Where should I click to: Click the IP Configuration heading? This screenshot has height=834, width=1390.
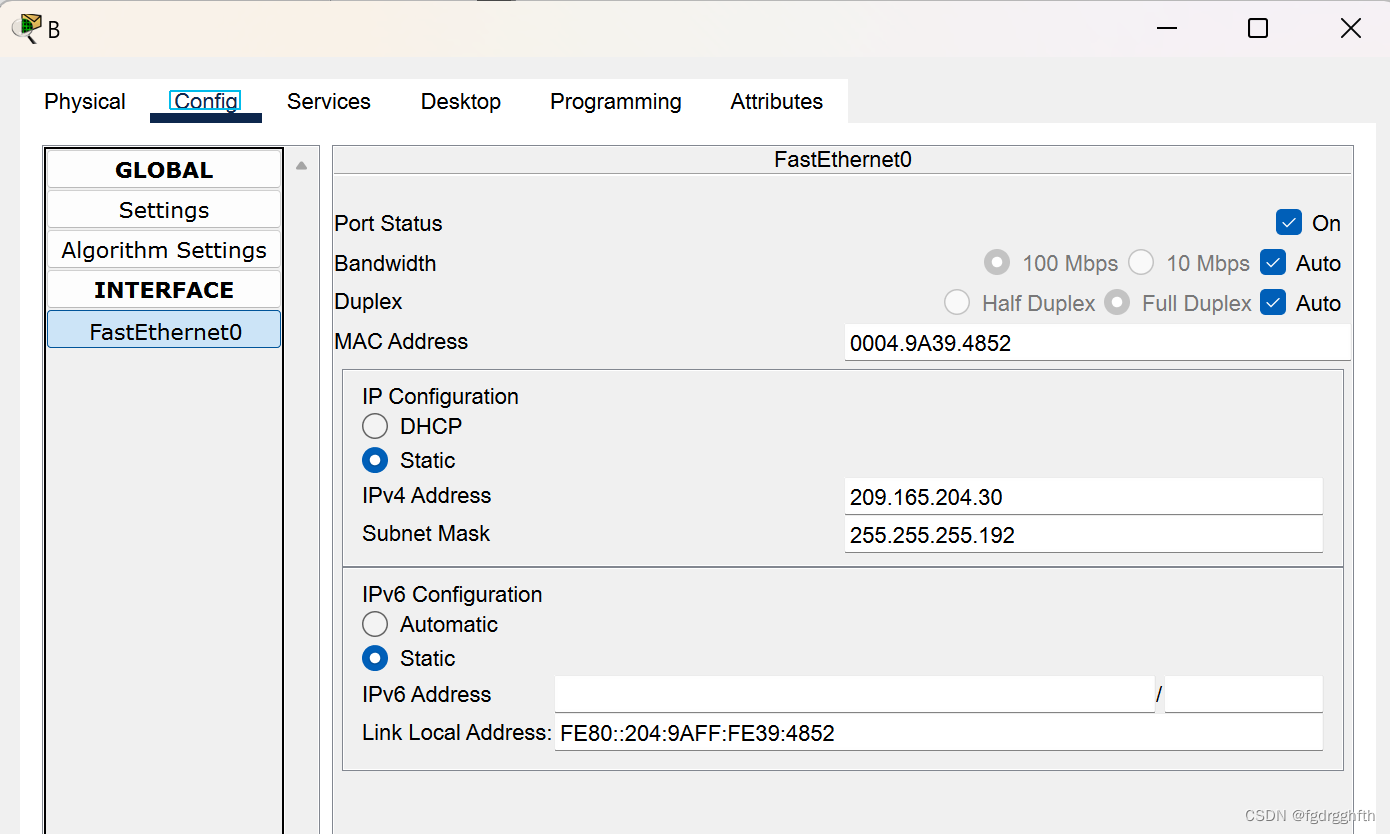tap(440, 396)
